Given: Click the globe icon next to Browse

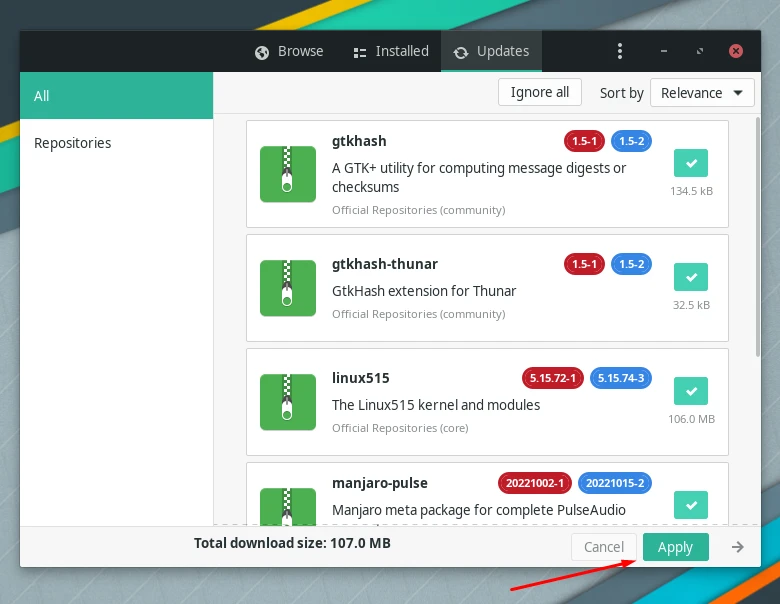Looking at the screenshot, I should tap(262, 52).
